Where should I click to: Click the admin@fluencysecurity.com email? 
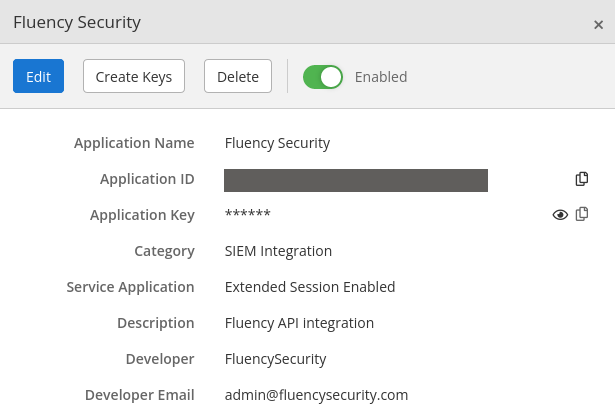point(316,395)
